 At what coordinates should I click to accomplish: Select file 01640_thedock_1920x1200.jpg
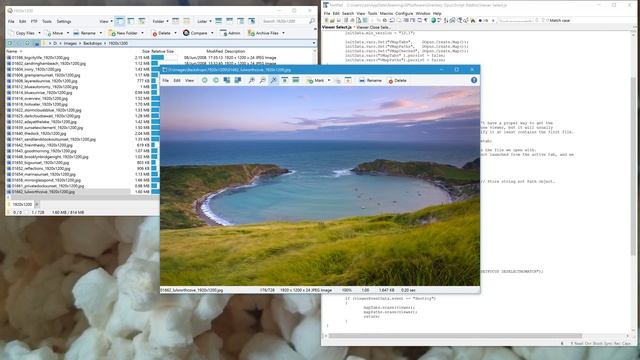38,133
